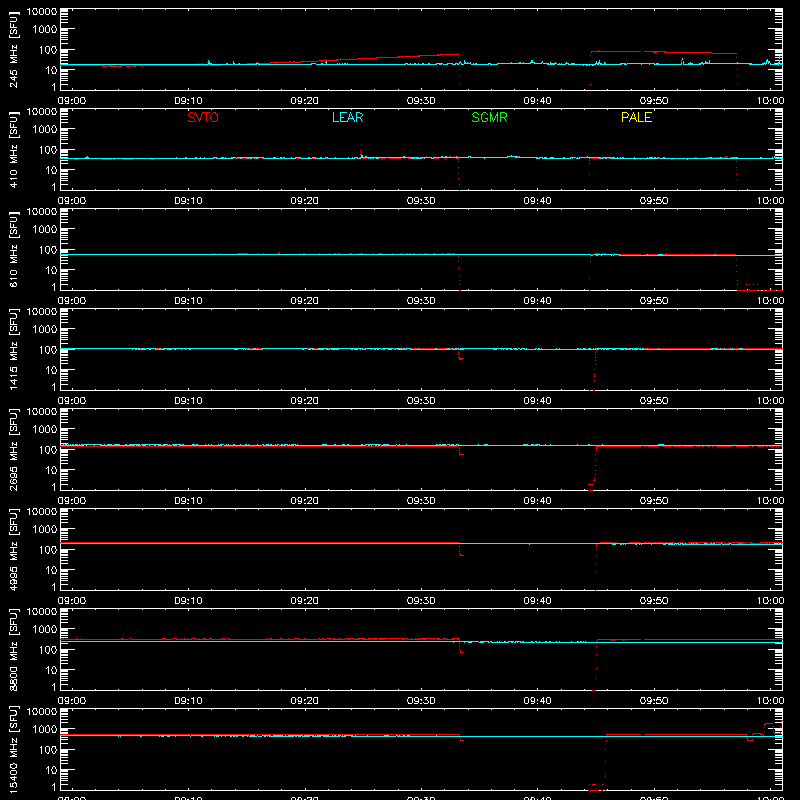Screen dimensions: 800x800
Task: Click 09:50 time label under 410 MHz plot
Action: click(x=654, y=201)
